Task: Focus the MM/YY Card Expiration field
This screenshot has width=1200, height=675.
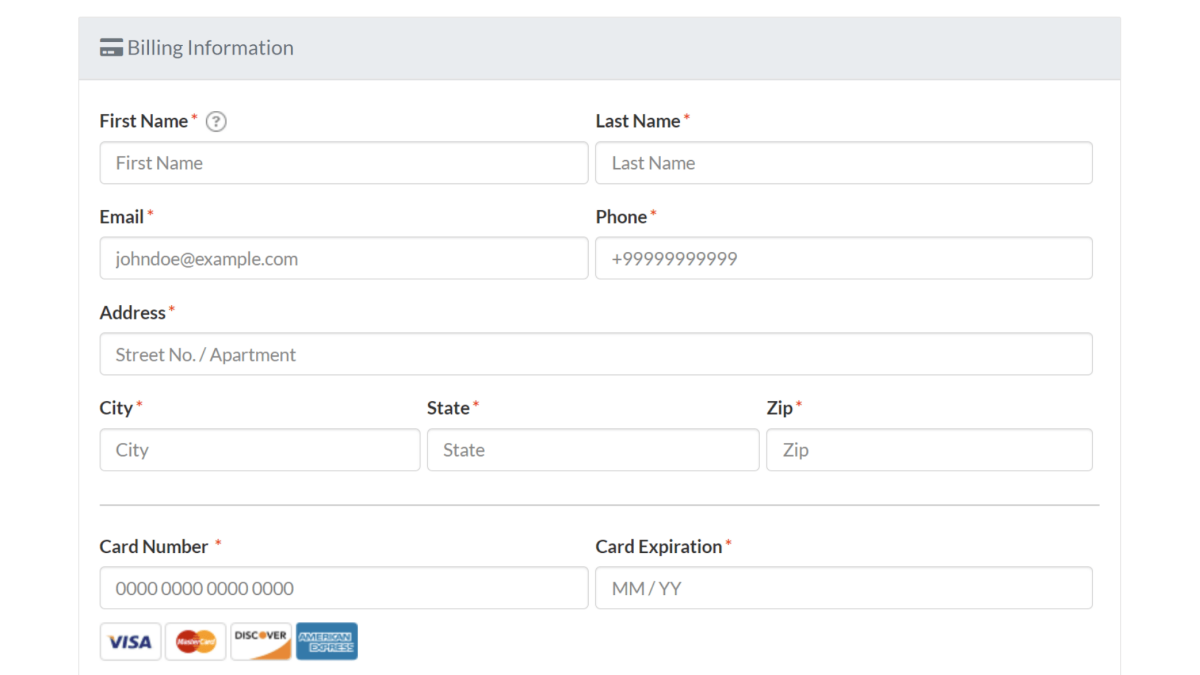Action: pyautogui.click(x=843, y=588)
